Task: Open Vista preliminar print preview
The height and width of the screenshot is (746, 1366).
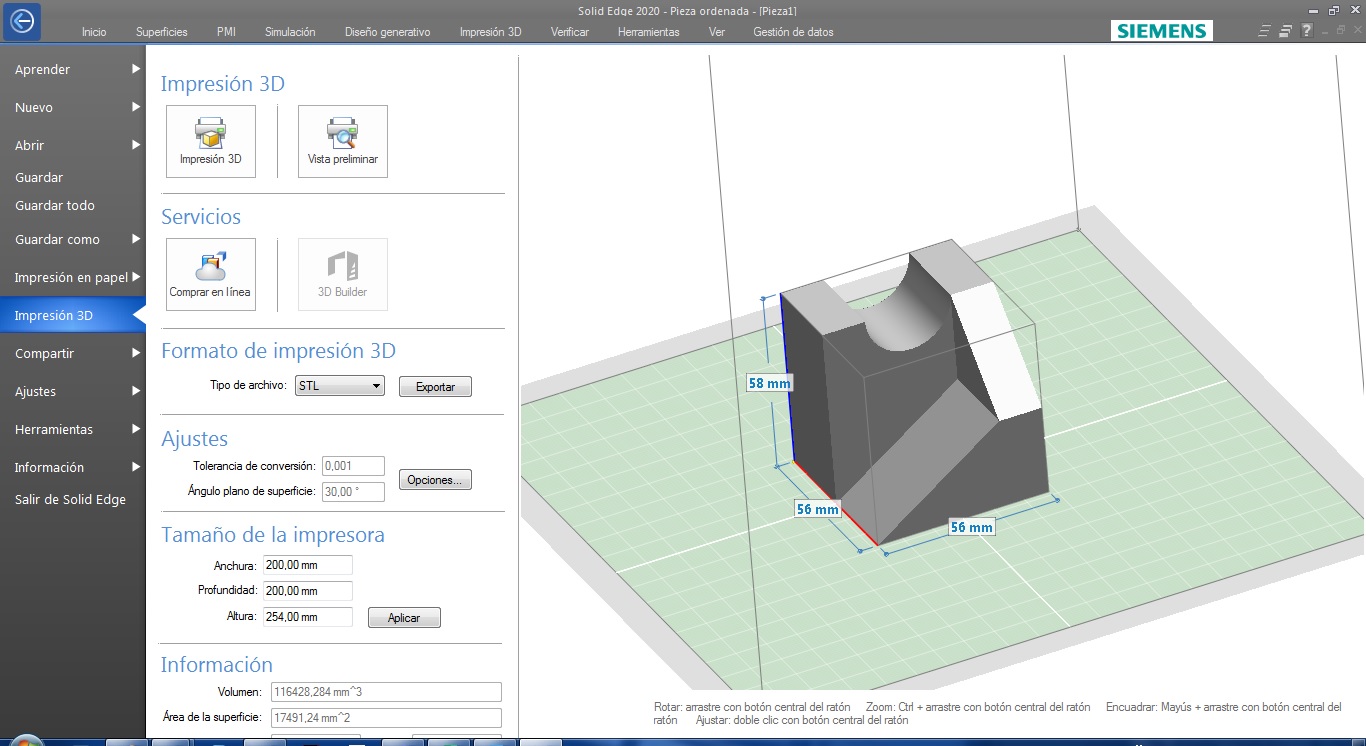Action: point(342,140)
